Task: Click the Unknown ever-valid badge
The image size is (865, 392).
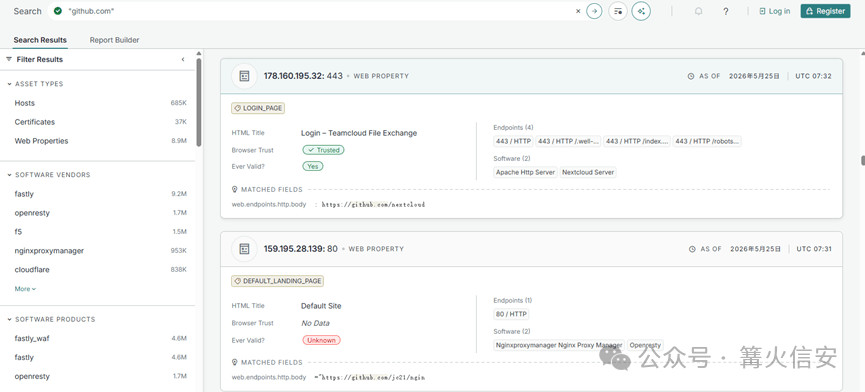Action: [322, 340]
